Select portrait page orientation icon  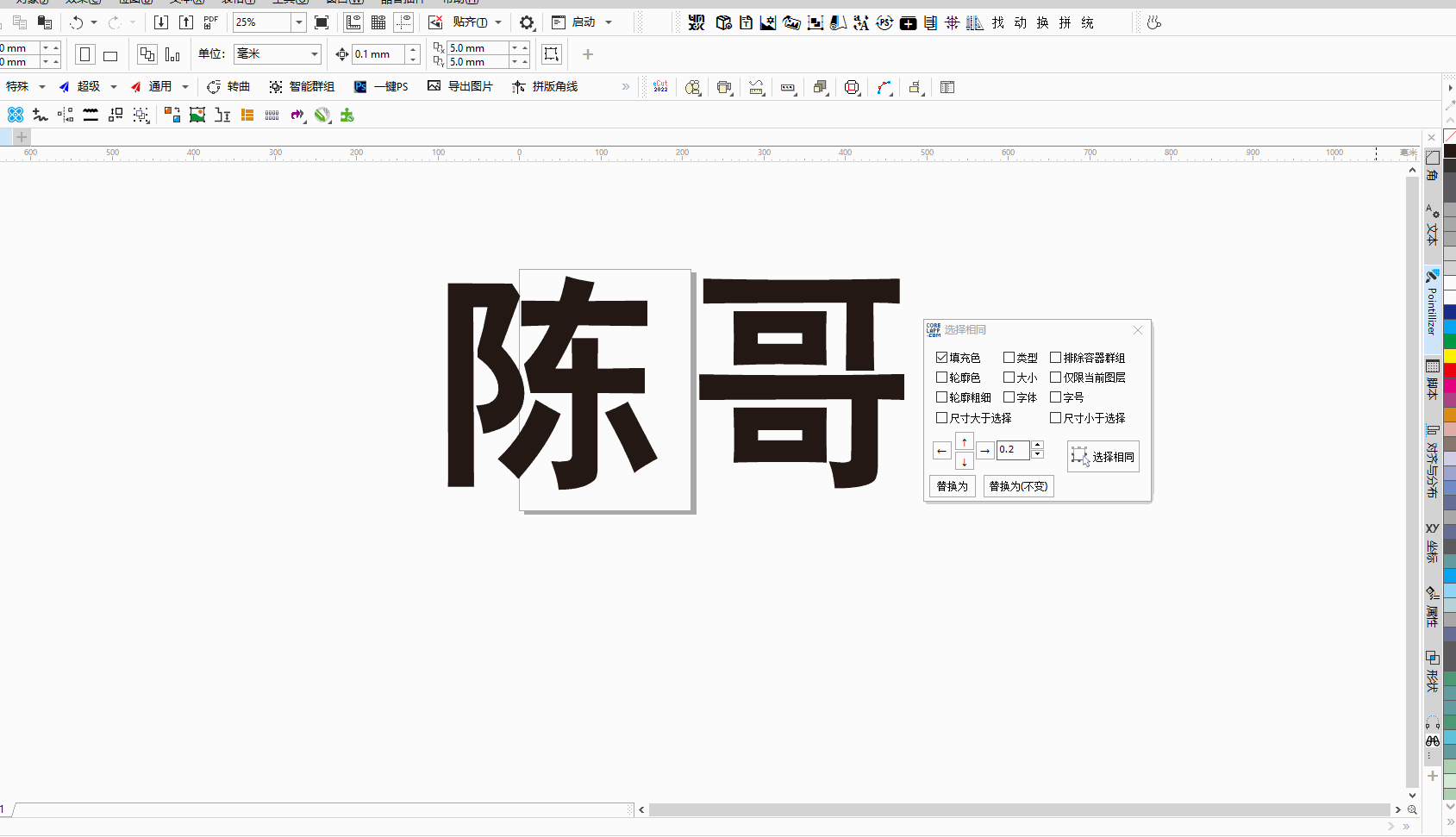[84, 54]
